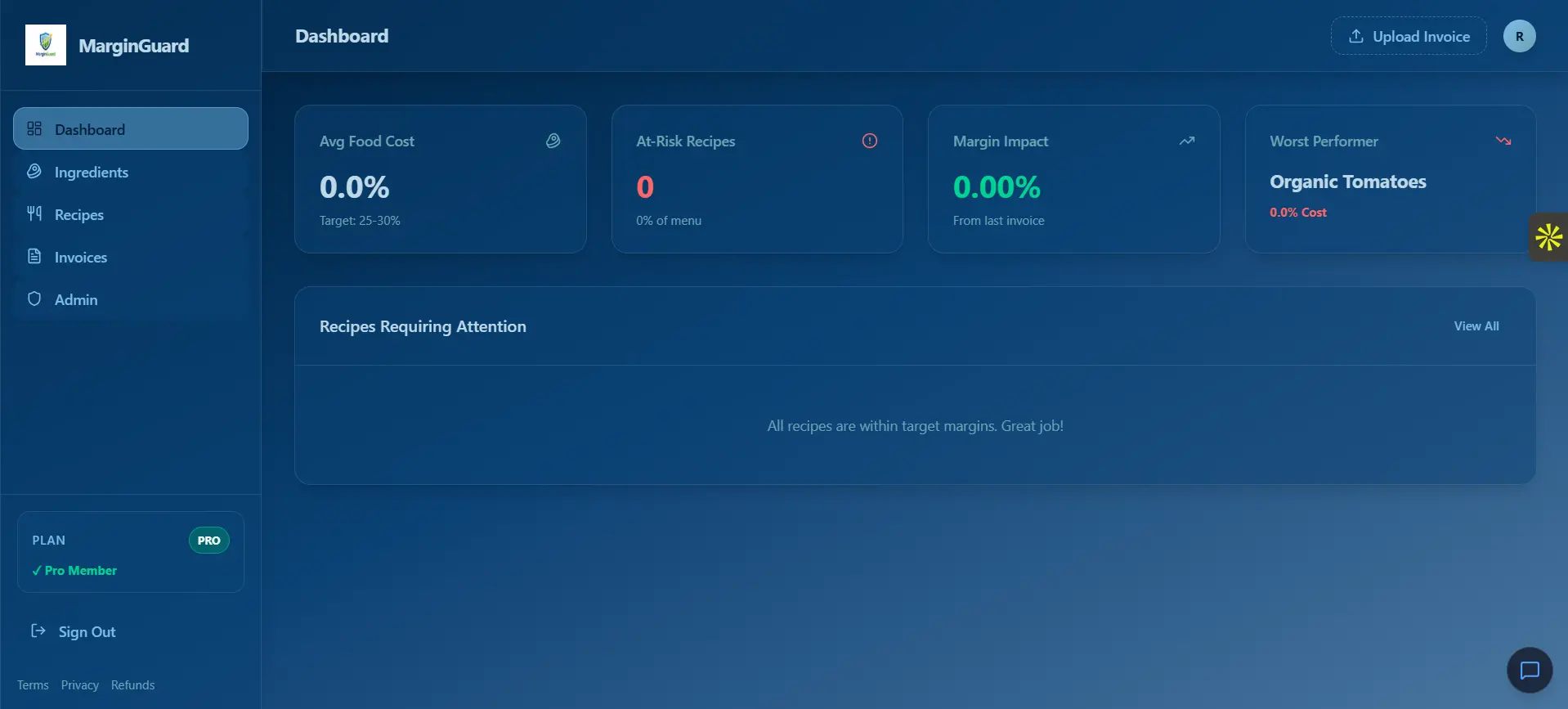Image resolution: width=1568 pixels, height=709 pixels.
Task: Click the red 0 at-risk count
Action: (x=645, y=187)
